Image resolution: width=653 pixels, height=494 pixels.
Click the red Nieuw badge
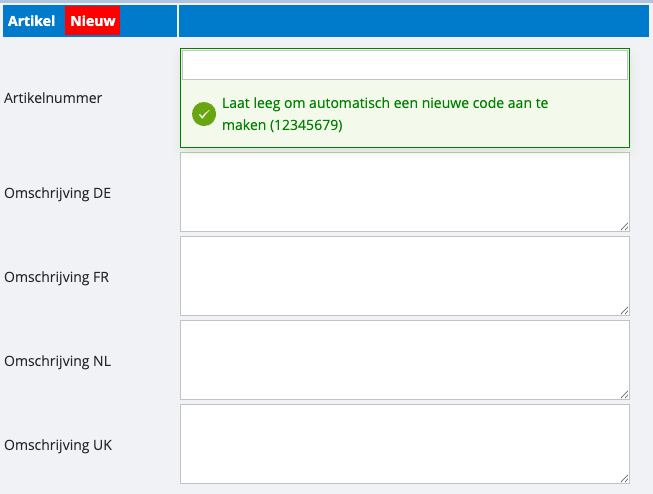tap(93, 21)
